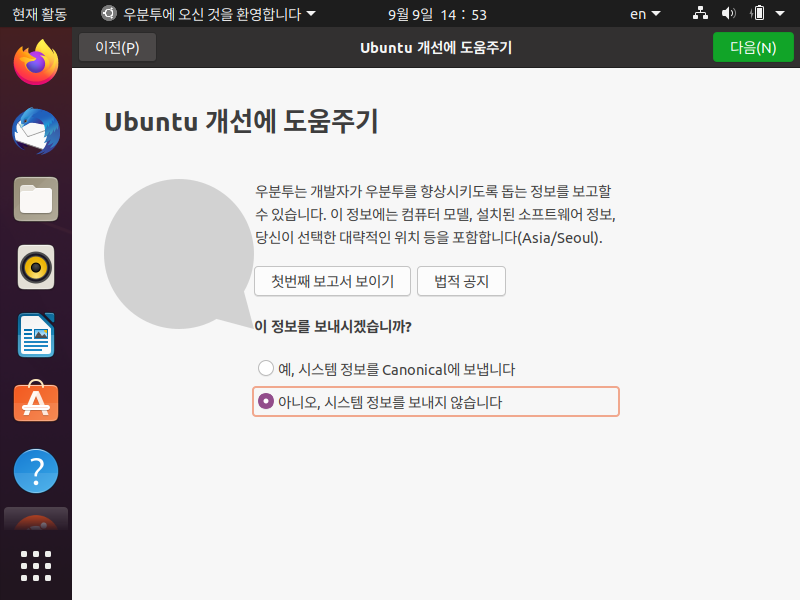Select '아니오, 시스템 정보를 보내지 않습니다' option
The image size is (800, 600).
436,402
